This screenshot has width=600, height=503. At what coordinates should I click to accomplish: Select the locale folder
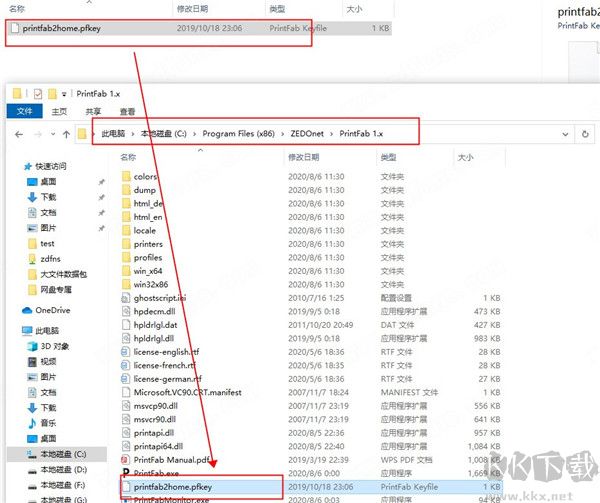pyautogui.click(x=145, y=230)
